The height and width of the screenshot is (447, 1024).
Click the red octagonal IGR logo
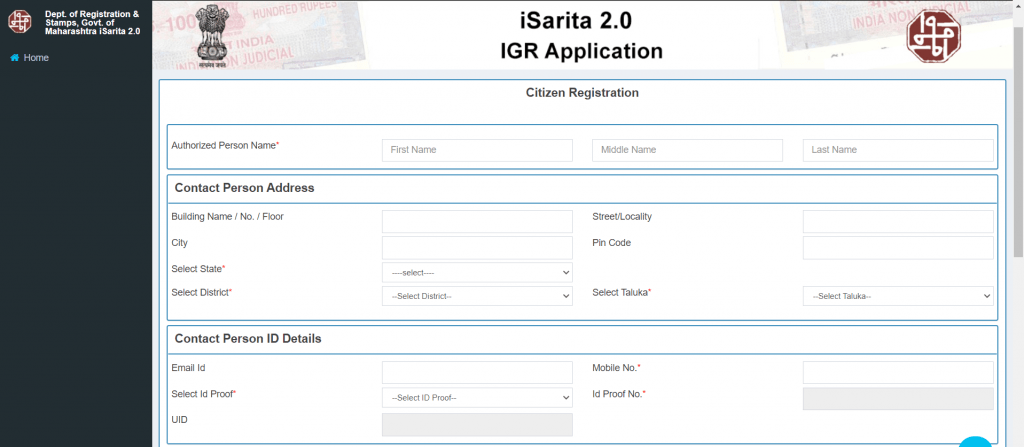[932, 34]
